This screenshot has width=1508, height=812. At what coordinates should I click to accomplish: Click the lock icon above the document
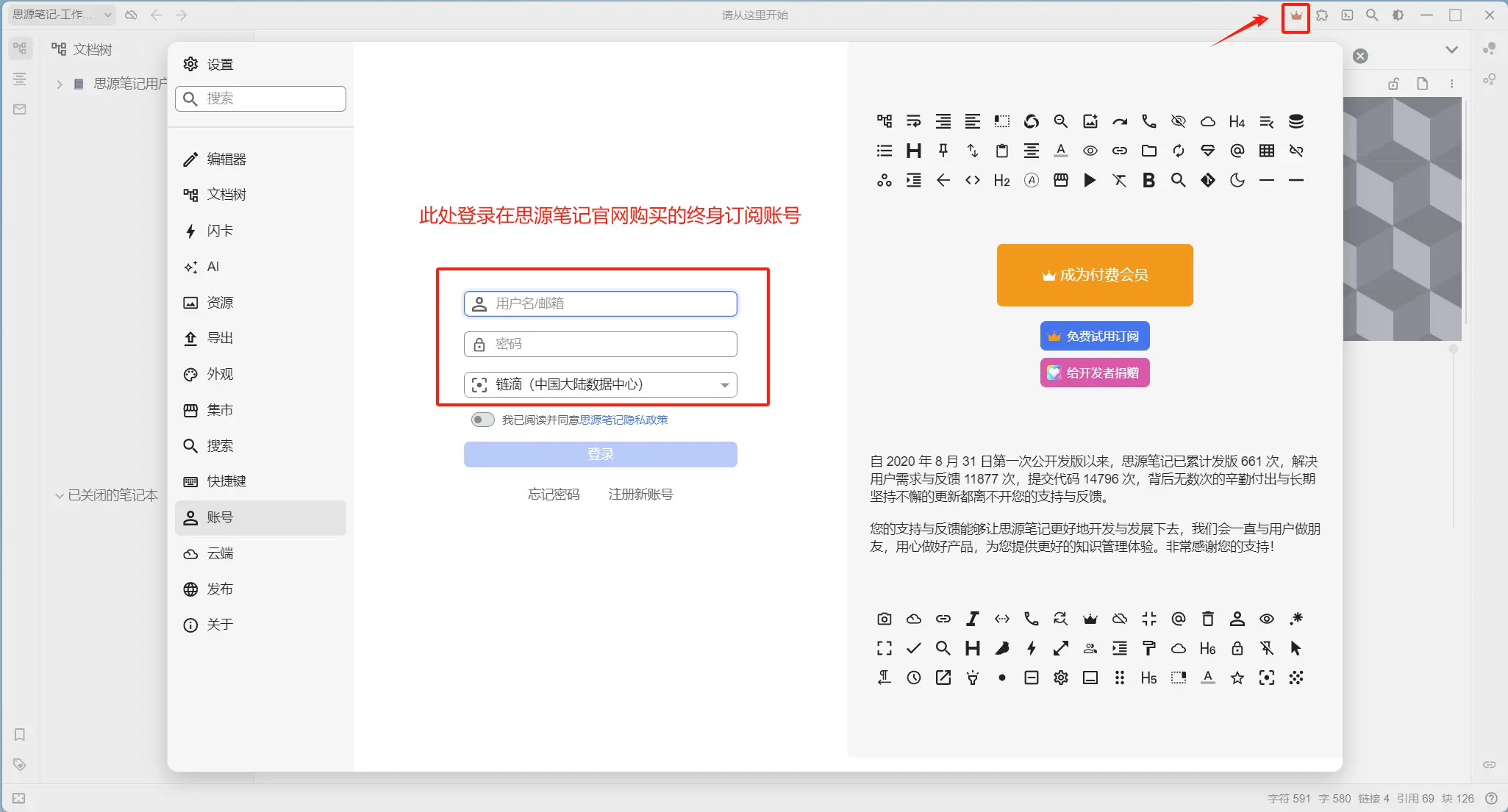click(1393, 84)
